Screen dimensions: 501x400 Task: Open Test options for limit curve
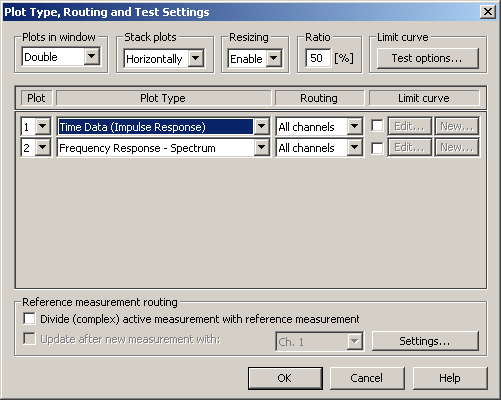click(427, 58)
